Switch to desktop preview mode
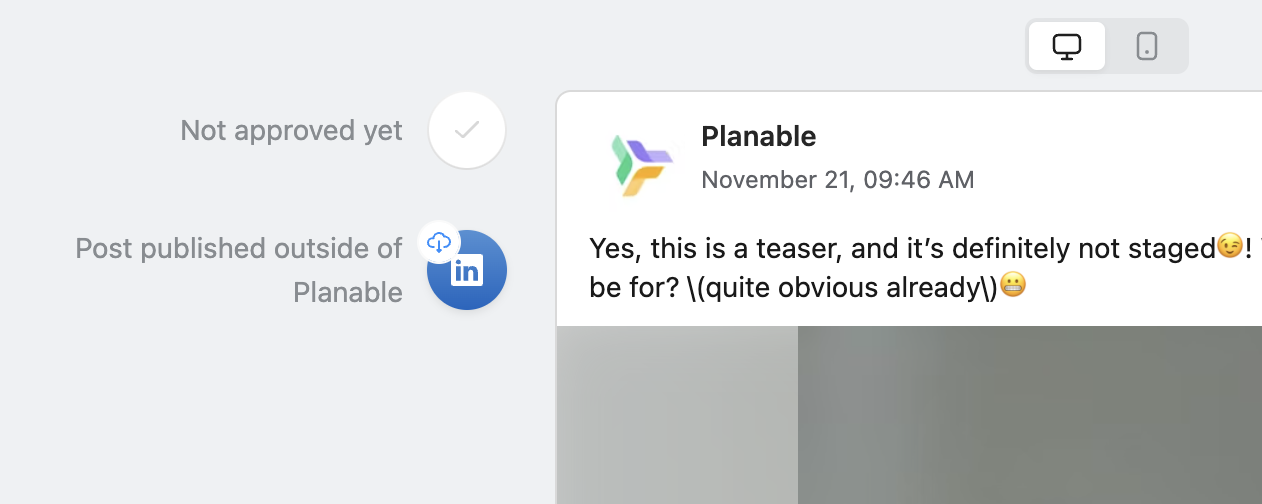The height and width of the screenshot is (504, 1262). 1067,46
